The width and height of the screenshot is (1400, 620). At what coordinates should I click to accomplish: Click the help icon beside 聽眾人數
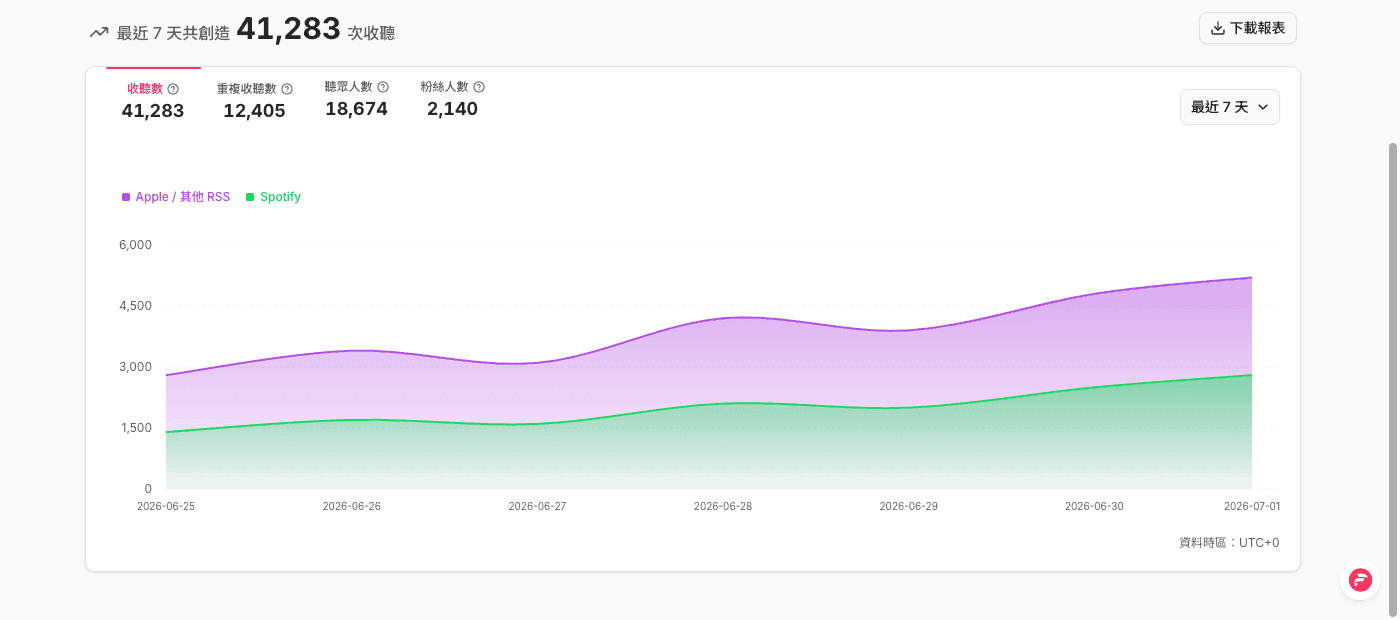pos(383,87)
